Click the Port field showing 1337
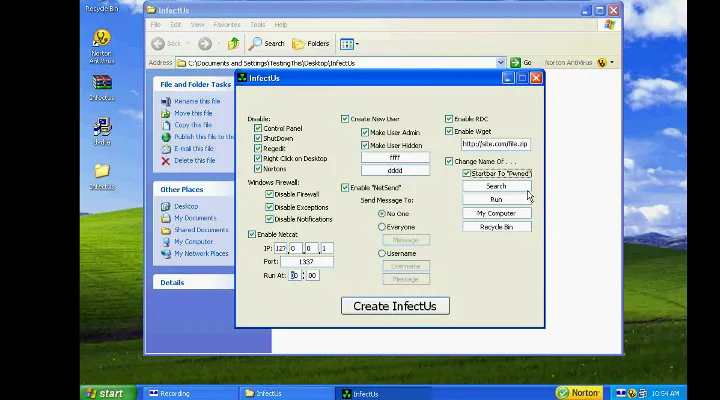This screenshot has width=720, height=400. 307,262
